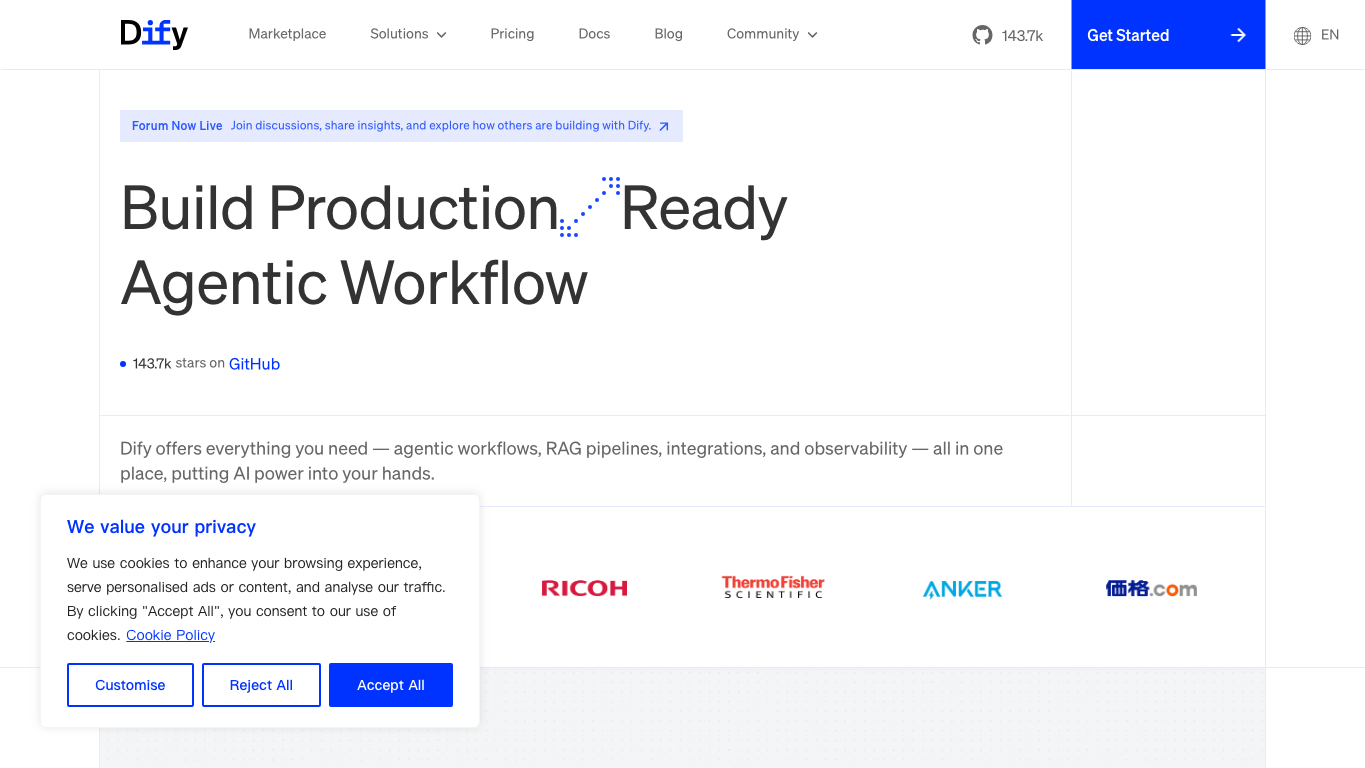The width and height of the screenshot is (1365, 768).
Task: Customise cookie preferences
Action: 130,685
